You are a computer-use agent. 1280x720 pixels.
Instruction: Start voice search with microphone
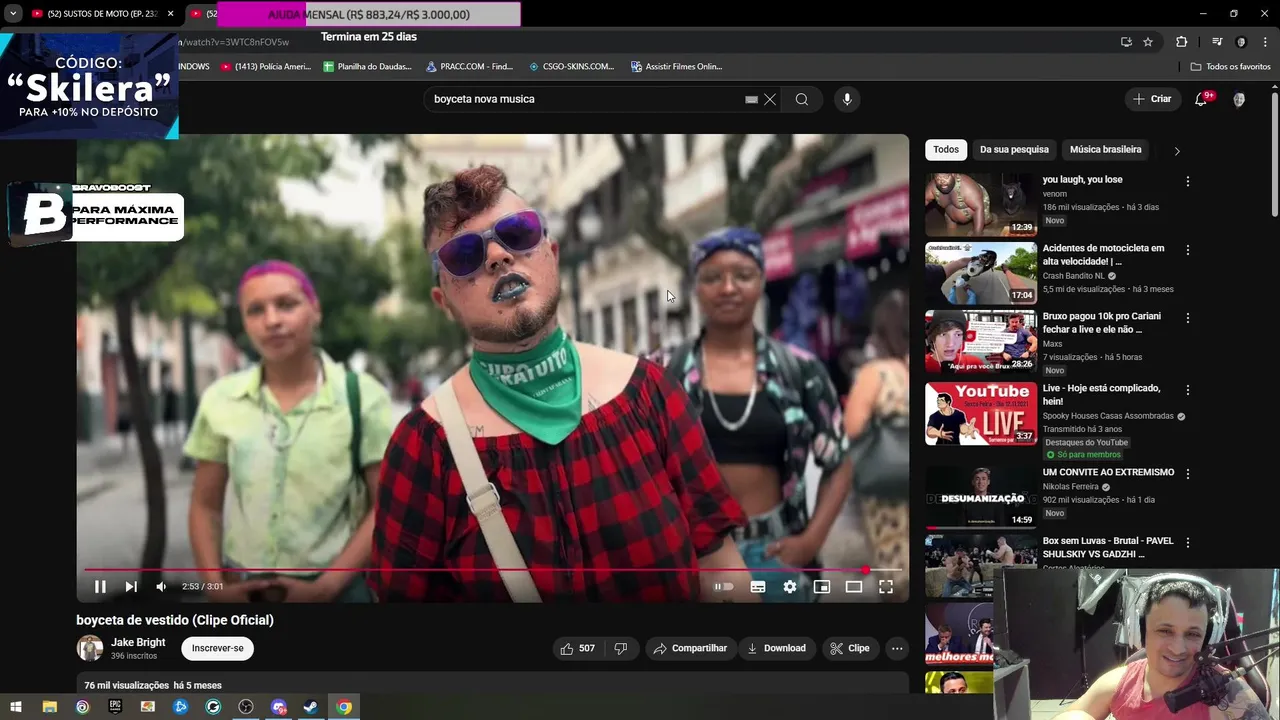point(847,99)
